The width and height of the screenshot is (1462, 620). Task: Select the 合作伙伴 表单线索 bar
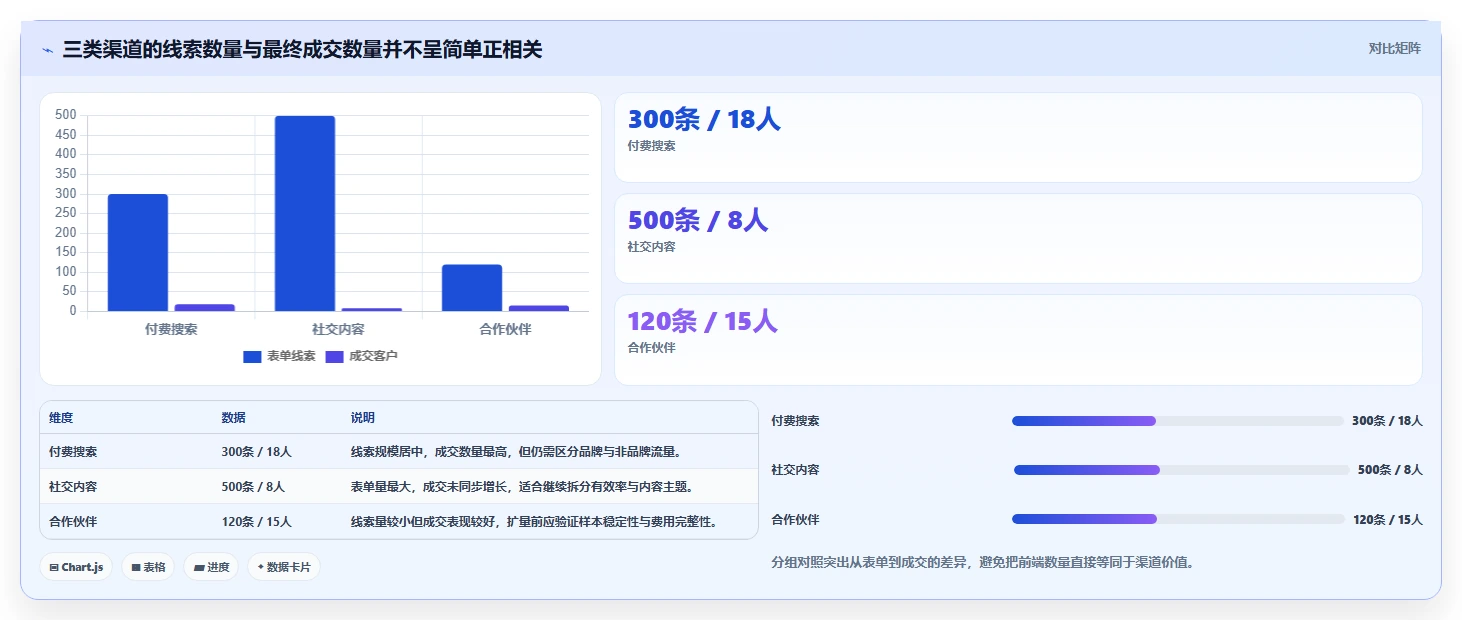click(x=472, y=288)
